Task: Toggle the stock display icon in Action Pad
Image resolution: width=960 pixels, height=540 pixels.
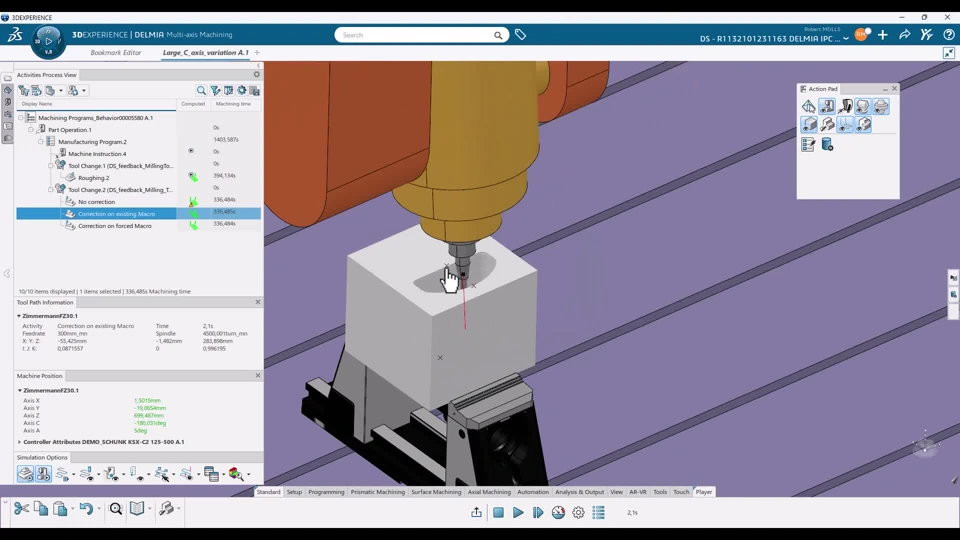Action: click(863, 107)
